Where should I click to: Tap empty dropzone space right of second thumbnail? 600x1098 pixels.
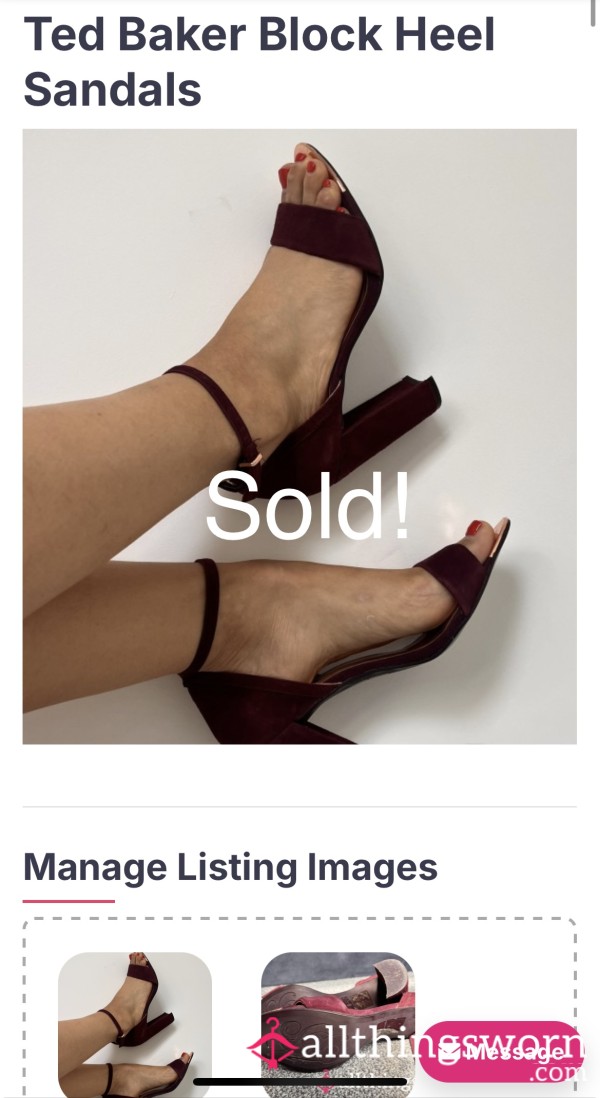click(x=494, y=980)
